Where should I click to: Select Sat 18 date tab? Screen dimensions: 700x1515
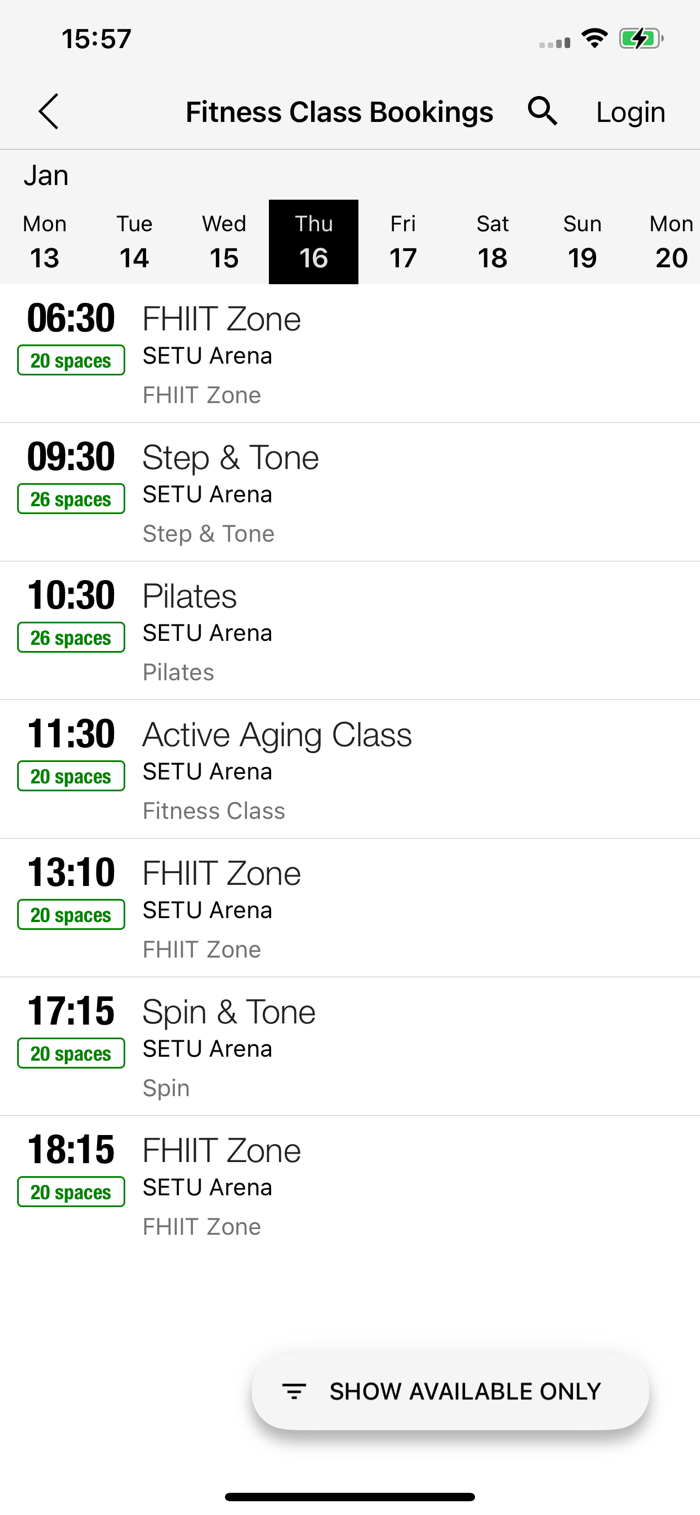492,242
